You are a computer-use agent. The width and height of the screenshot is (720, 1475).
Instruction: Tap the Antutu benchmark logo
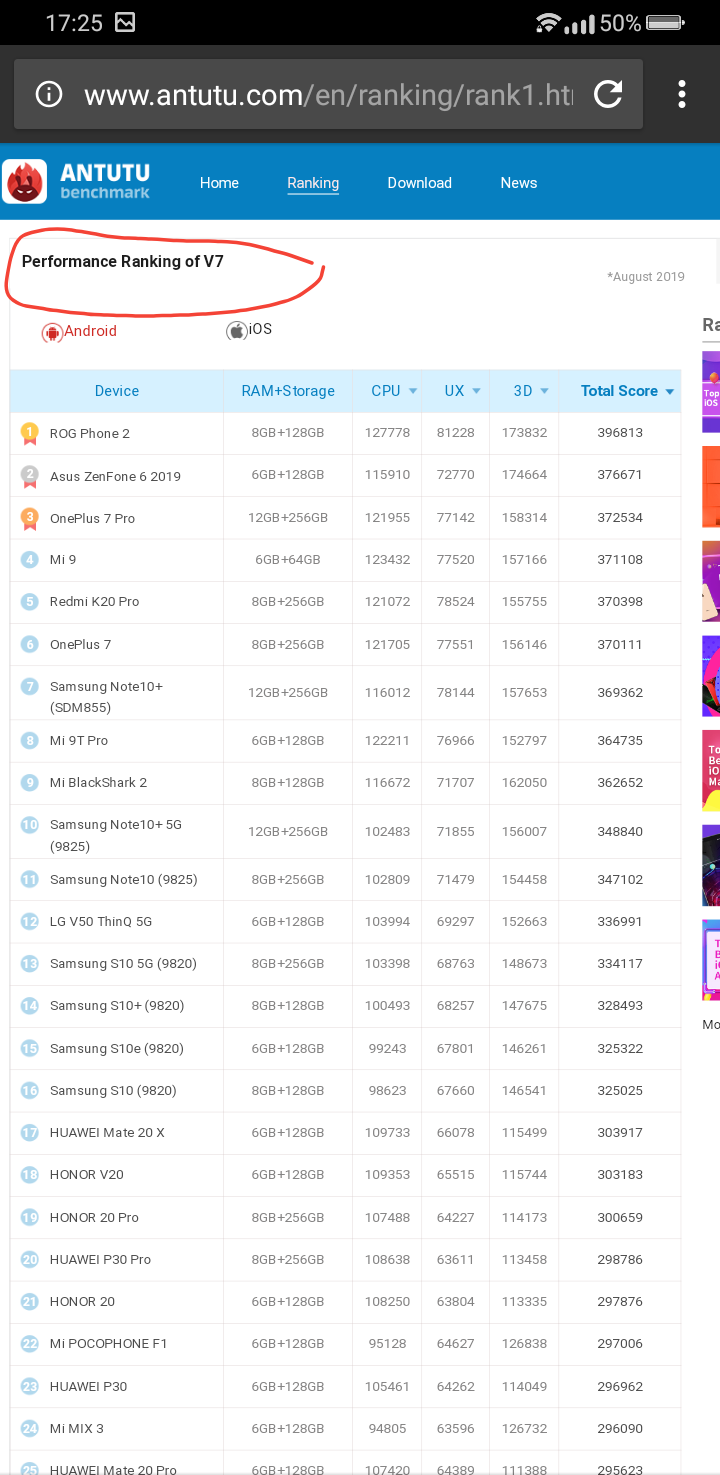[x=77, y=182]
